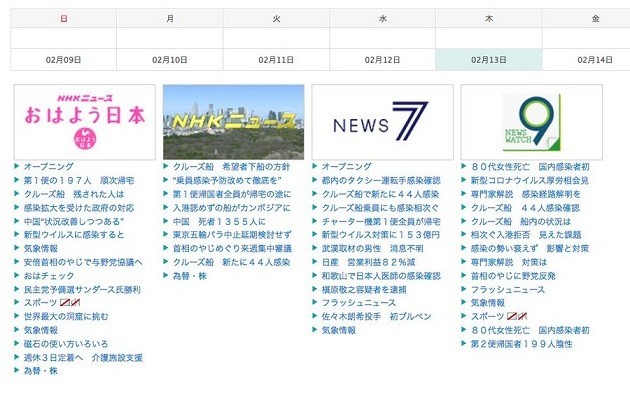Open the News Watch 9 program thumbnail

point(532,122)
